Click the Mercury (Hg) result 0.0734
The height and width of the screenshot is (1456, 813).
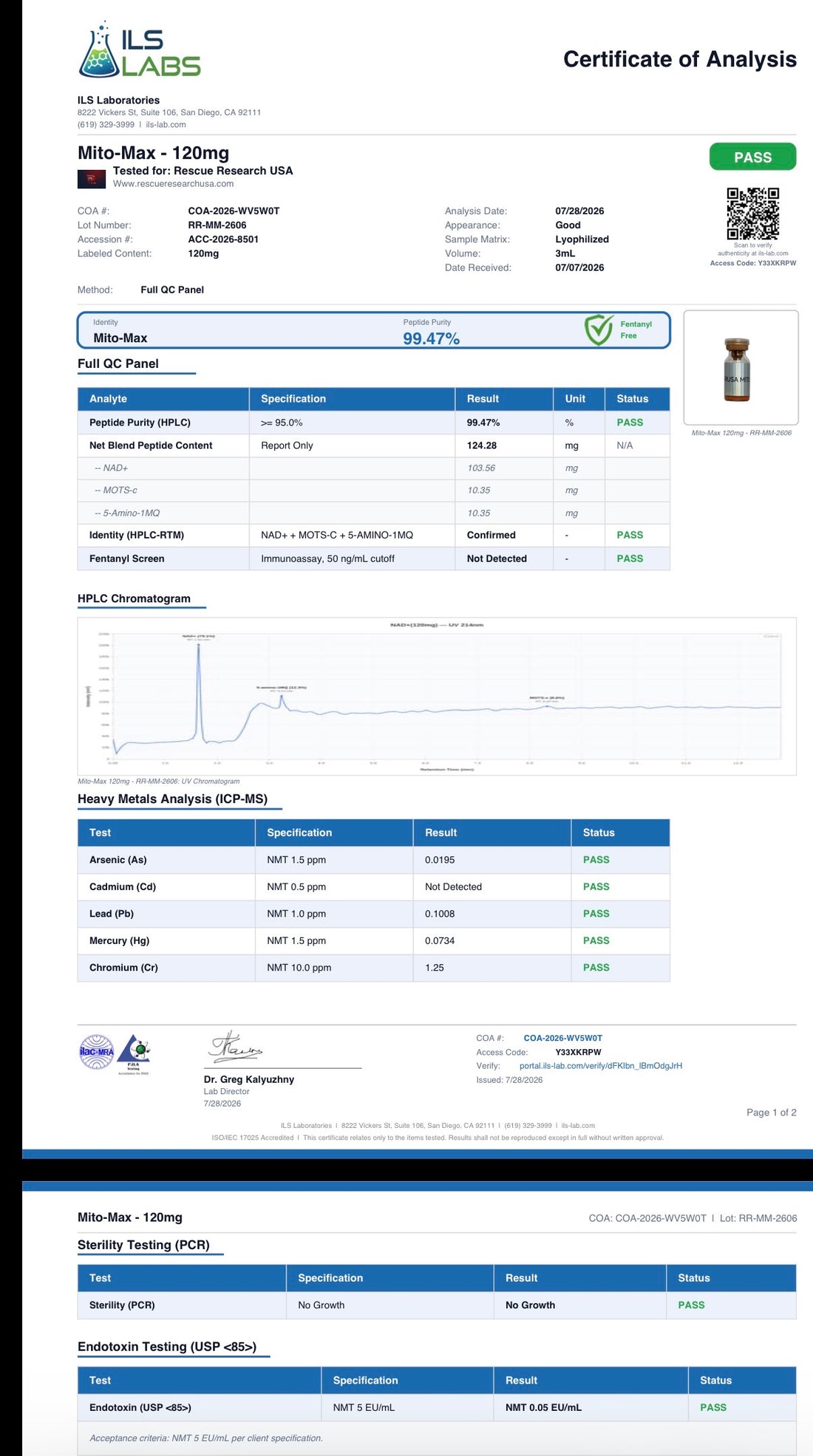pyautogui.click(x=440, y=940)
